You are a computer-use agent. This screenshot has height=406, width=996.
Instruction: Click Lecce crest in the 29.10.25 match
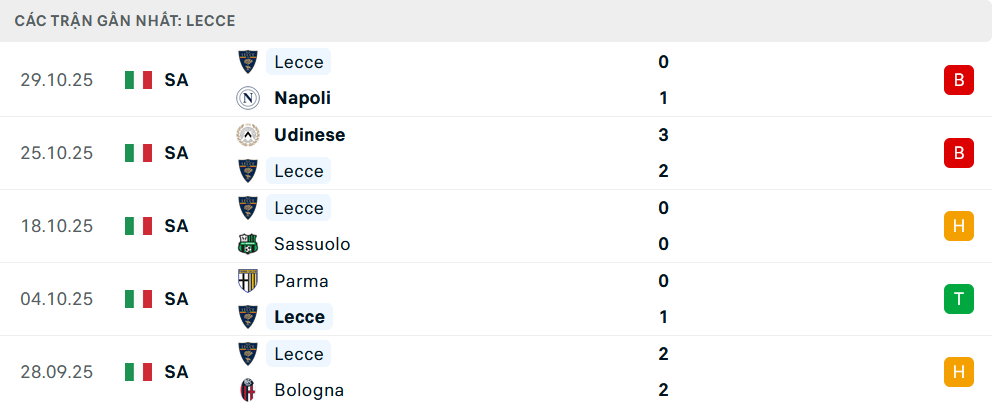coord(247,62)
